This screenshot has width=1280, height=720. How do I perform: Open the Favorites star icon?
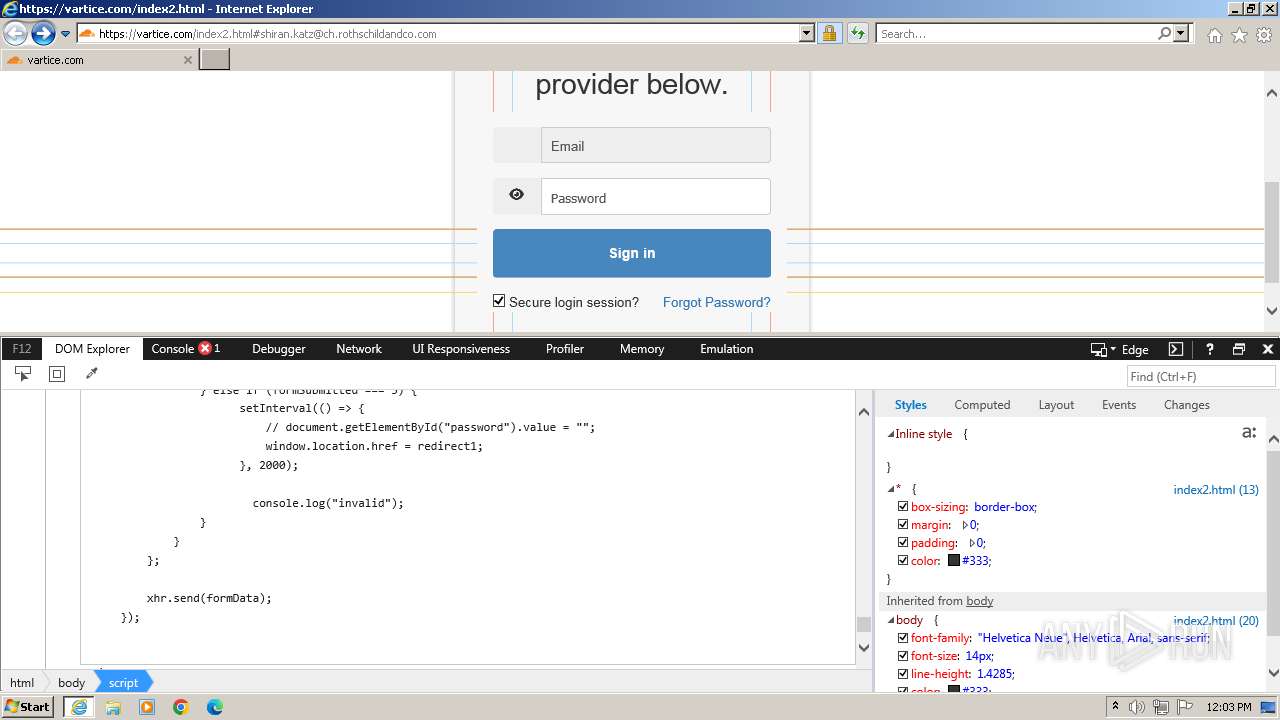(1239, 35)
